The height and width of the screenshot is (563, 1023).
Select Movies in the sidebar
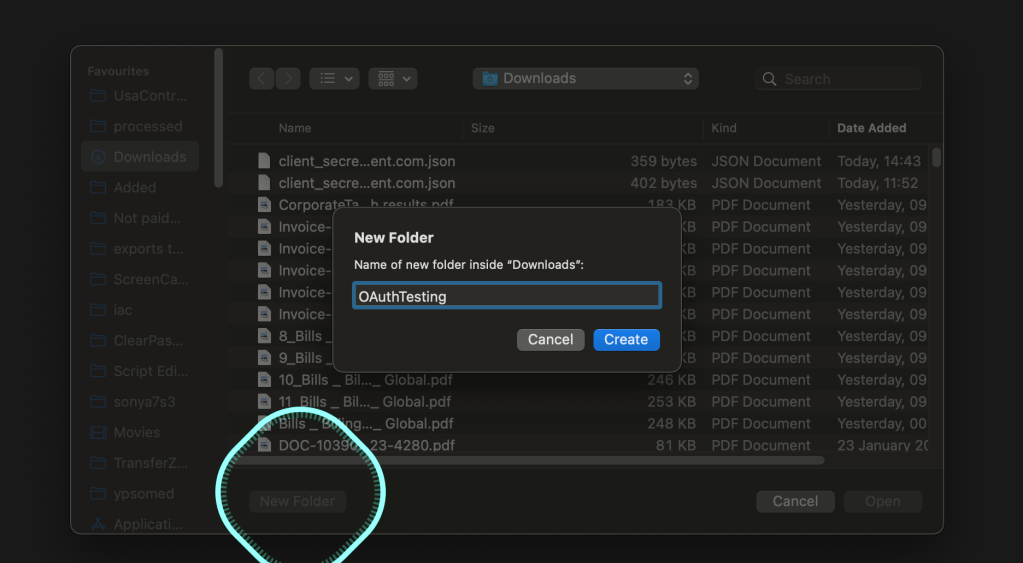(x=140, y=433)
